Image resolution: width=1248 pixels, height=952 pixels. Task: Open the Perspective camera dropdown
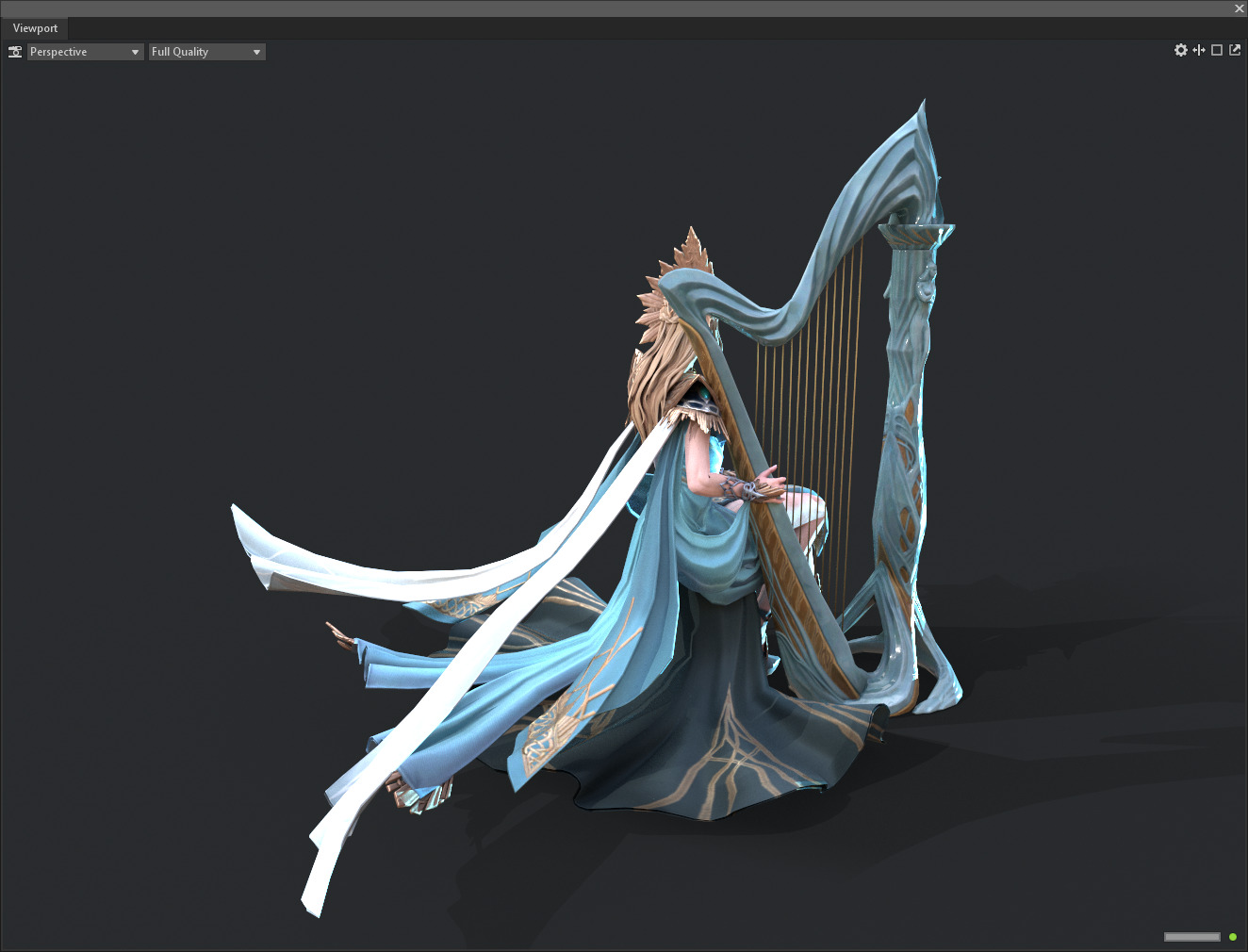tap(85, 52)
